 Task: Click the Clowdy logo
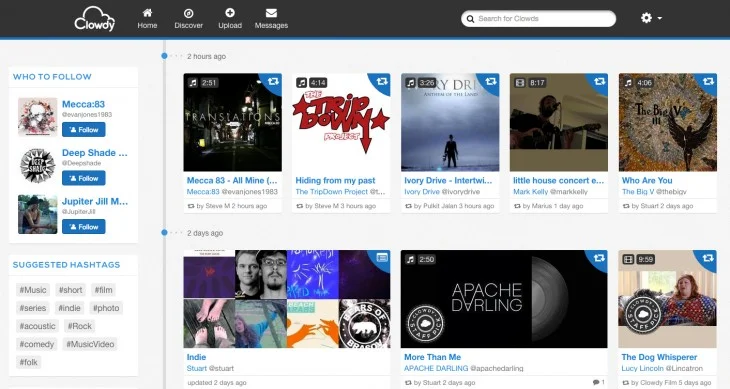[95, 19]
